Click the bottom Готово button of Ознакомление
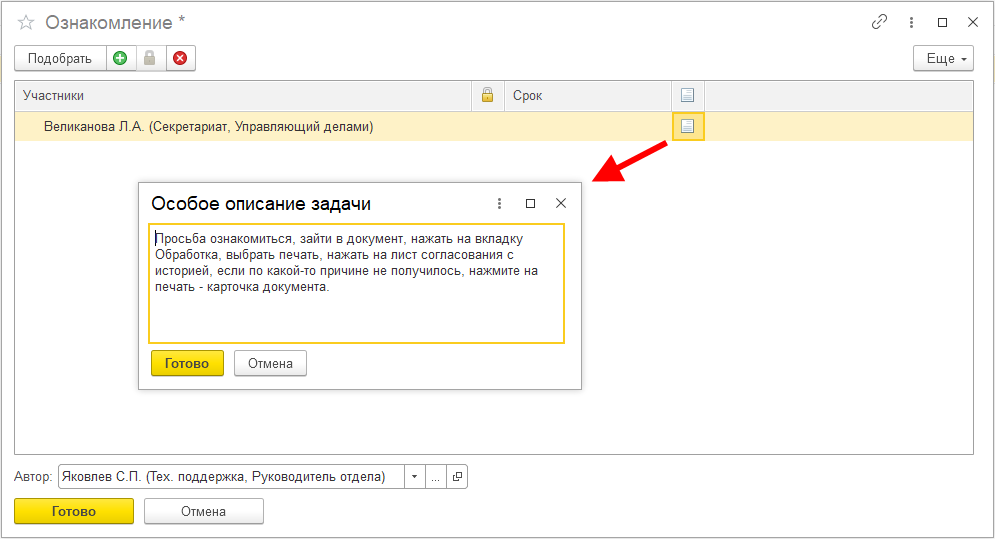The width and height of the screenshot is (995, 539). (74, 511)
